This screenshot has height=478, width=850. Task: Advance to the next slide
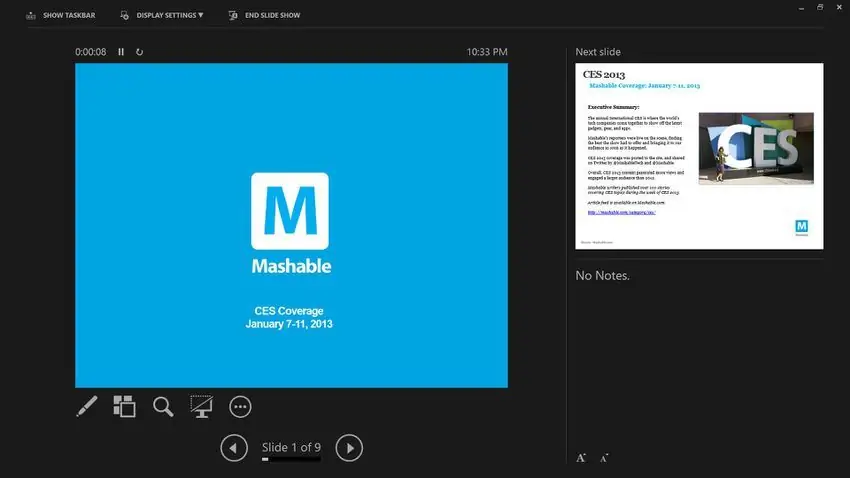point(349,448)
